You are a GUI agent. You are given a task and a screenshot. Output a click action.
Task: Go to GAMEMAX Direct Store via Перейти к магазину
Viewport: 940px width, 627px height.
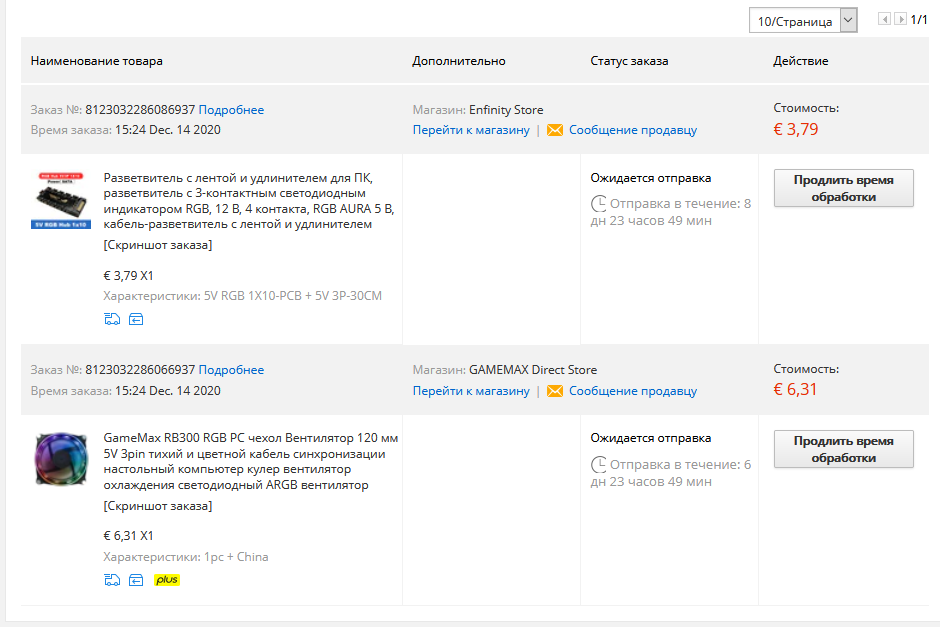click(471, 391)
